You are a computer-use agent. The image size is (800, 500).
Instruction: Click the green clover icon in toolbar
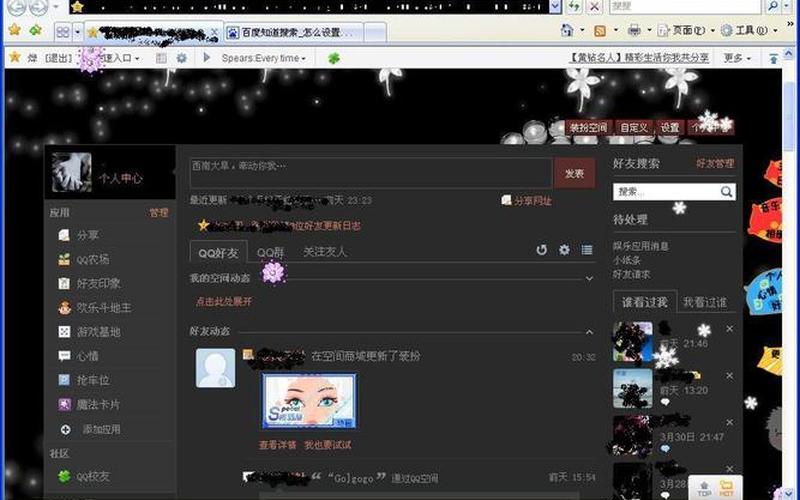coord(334,58)
